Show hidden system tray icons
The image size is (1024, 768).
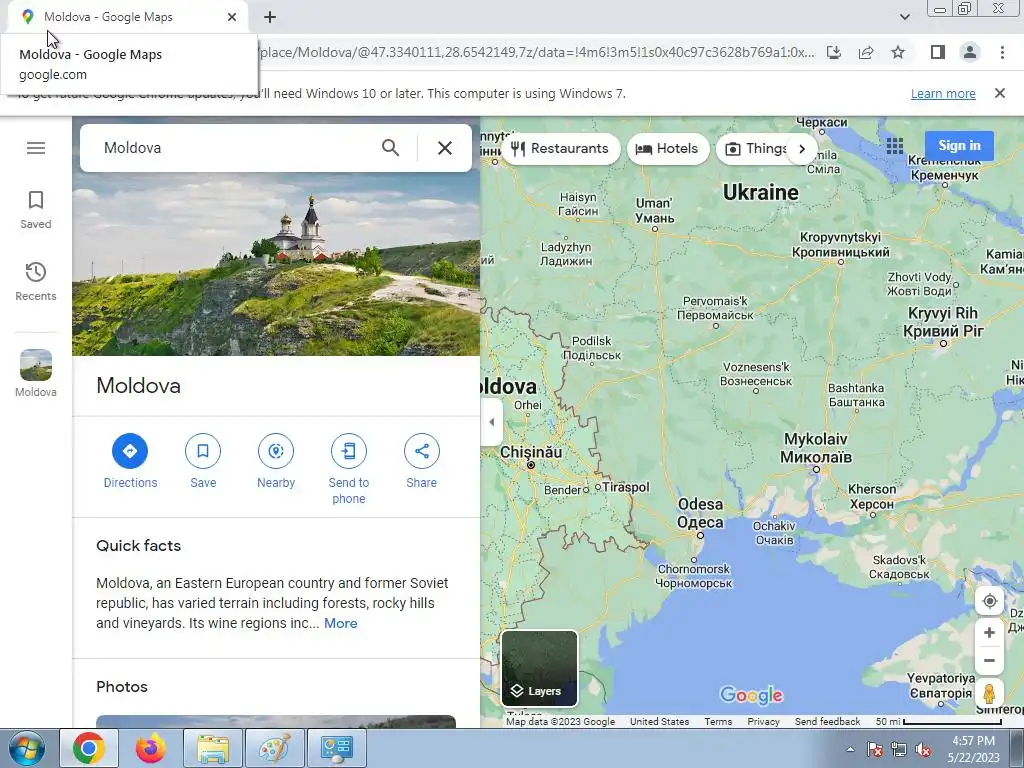coord(850,749)
